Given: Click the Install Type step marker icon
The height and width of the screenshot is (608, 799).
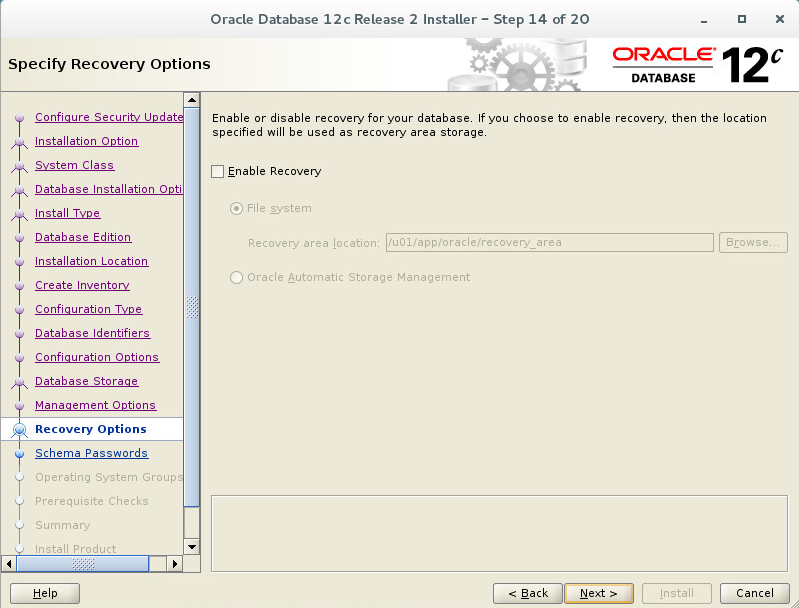Looking at the screenshot, I should (19, 214).
